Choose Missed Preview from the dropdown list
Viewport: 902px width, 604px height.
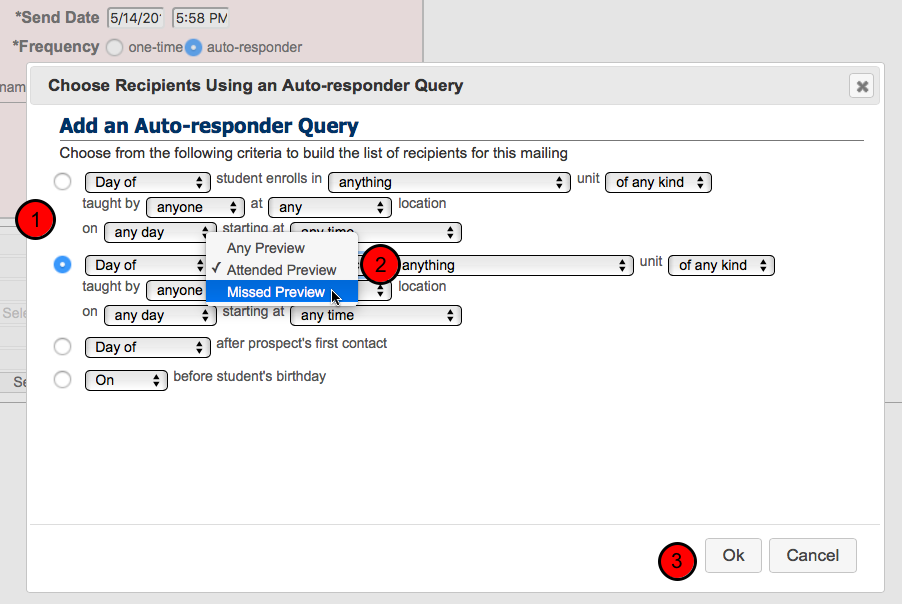(276, 292)
